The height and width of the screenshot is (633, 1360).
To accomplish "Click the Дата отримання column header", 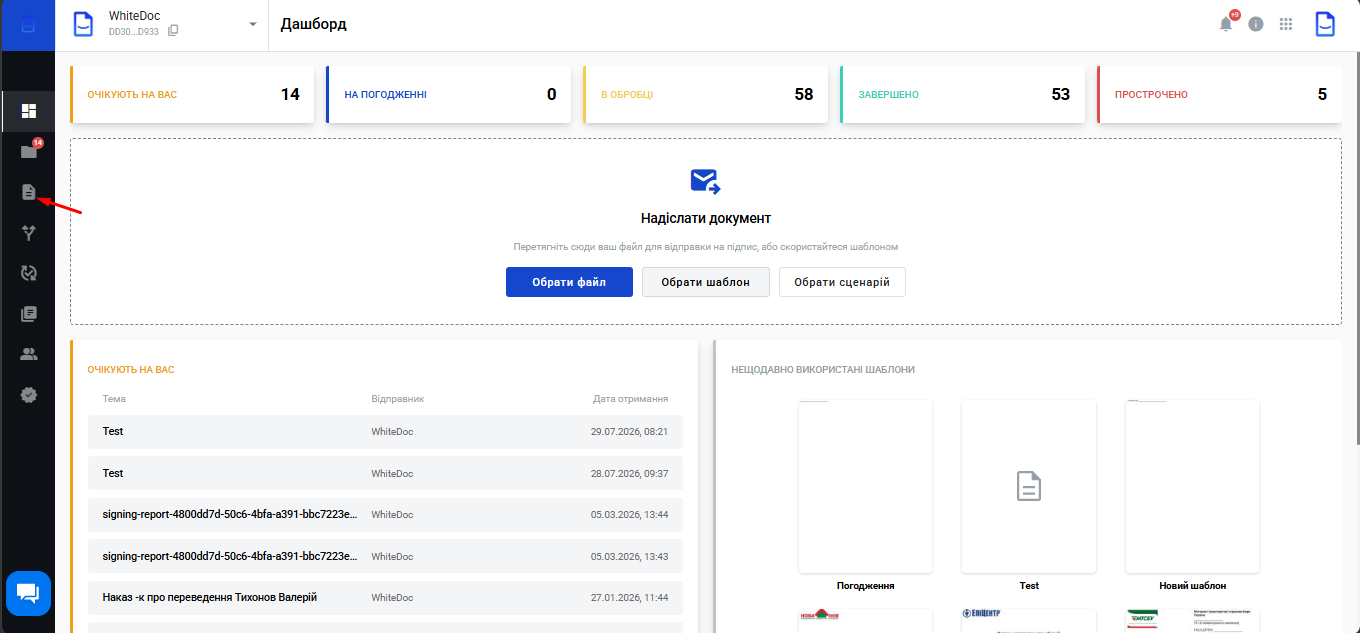I will (x=630, y=399).
